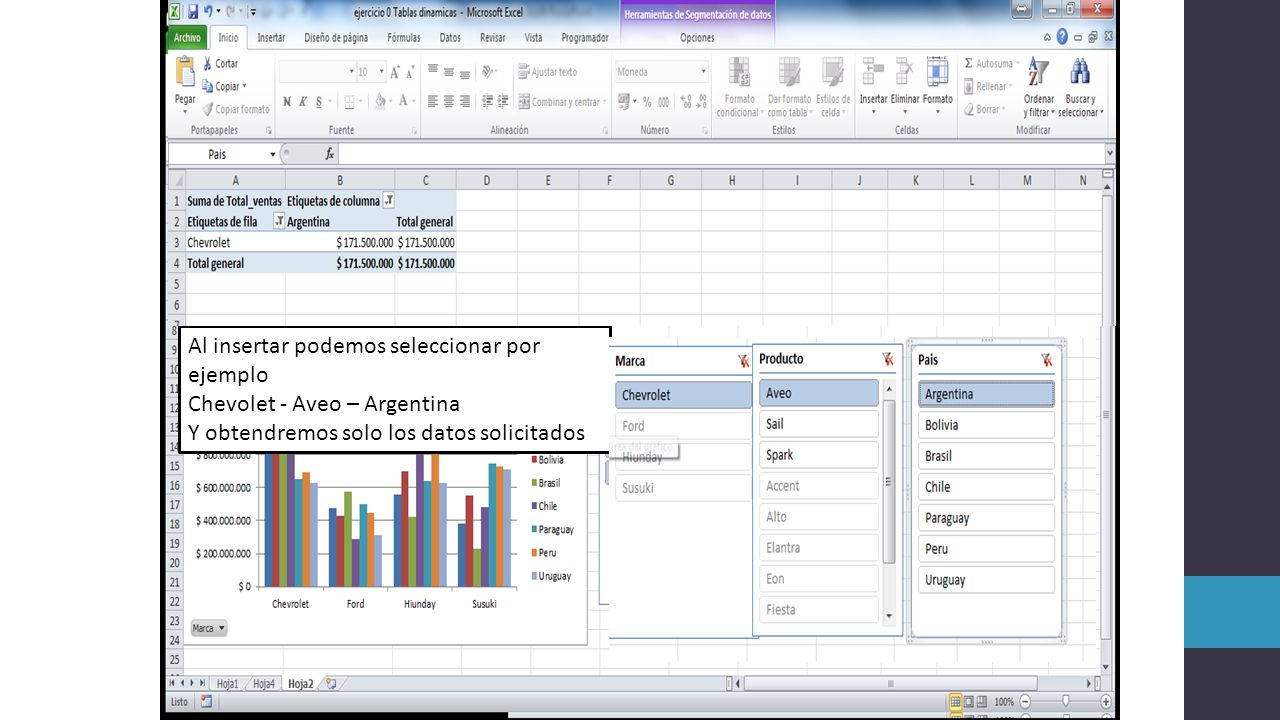Switch to the Hoja4 sheet tab
Image resolution: width=1280 pixels, height=720 pixels.
[263, 684]
